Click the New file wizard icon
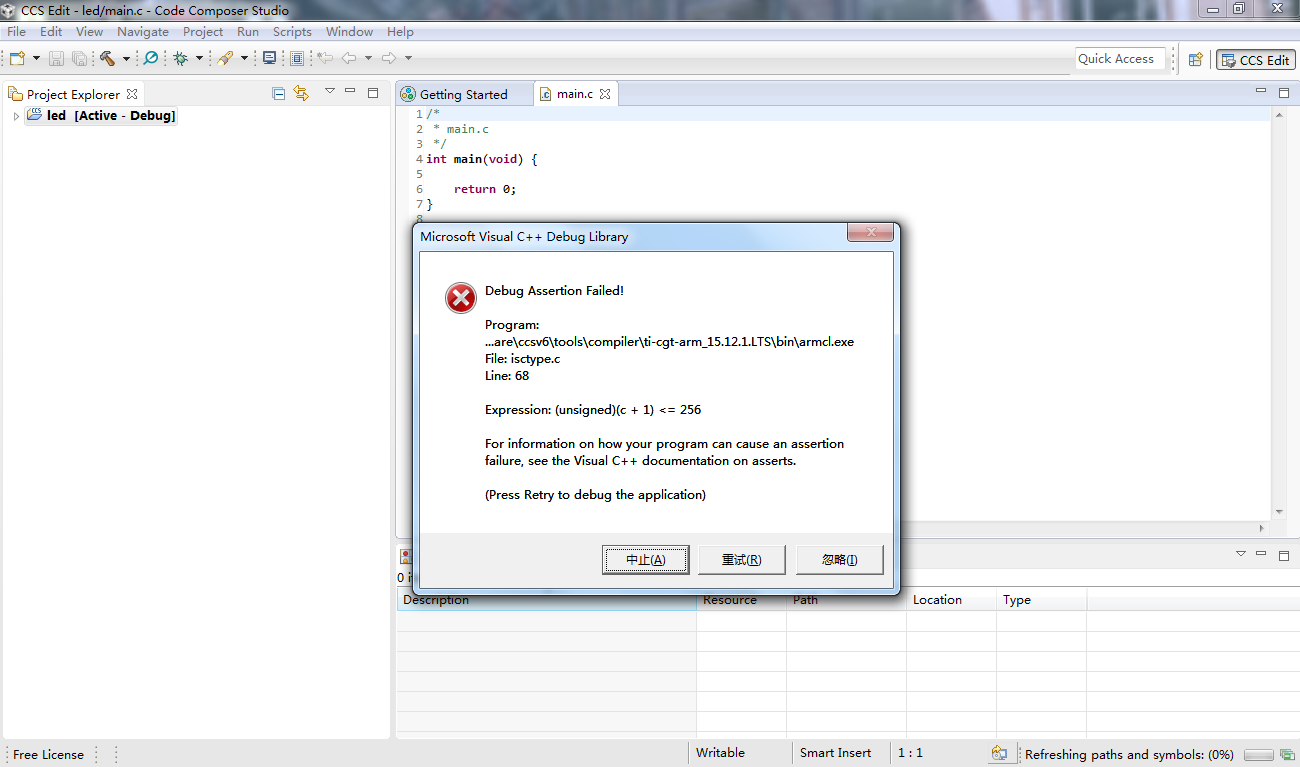This screenshot has height=767, width=1300. point(17,59)
